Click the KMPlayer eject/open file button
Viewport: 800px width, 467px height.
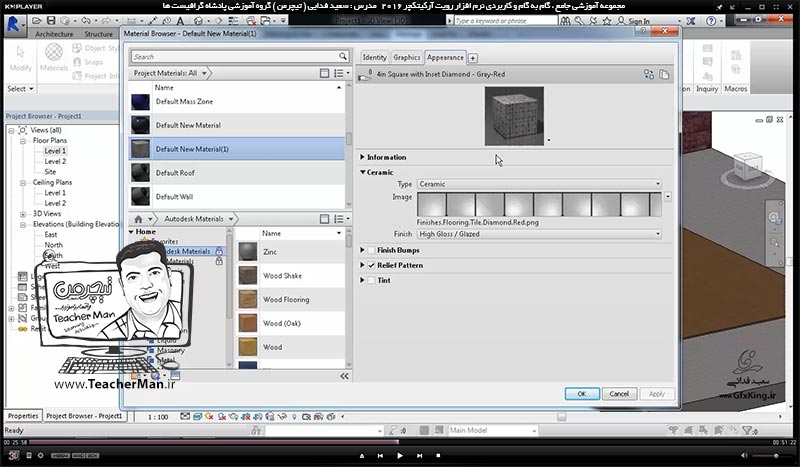(362, 455)
